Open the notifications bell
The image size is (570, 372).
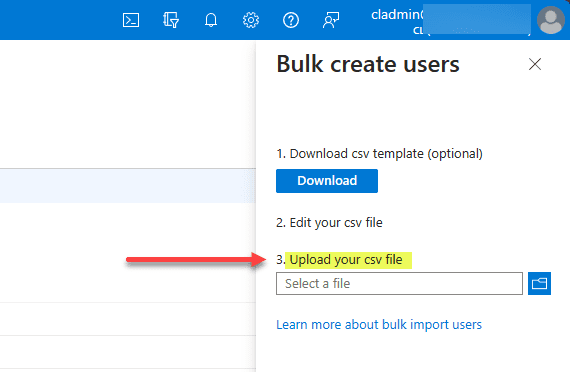click(211, 20)
